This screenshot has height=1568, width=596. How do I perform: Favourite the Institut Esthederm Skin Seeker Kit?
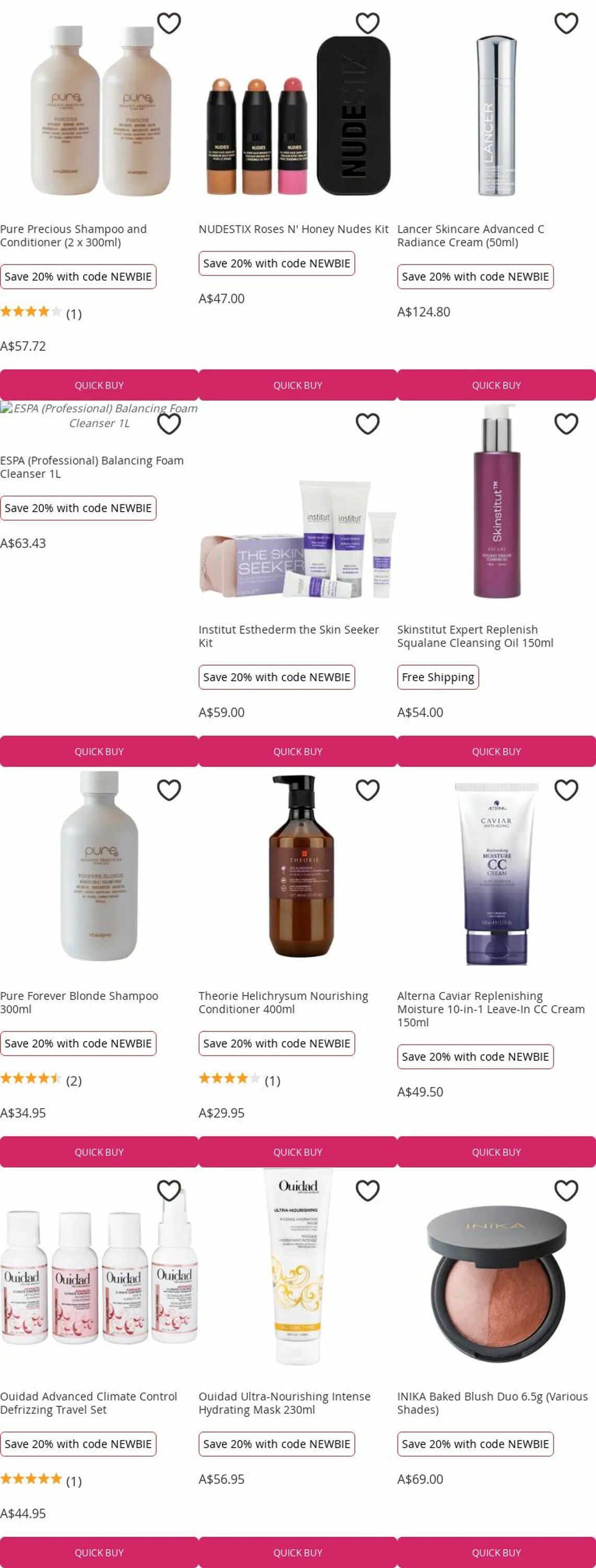pos(367,424)
